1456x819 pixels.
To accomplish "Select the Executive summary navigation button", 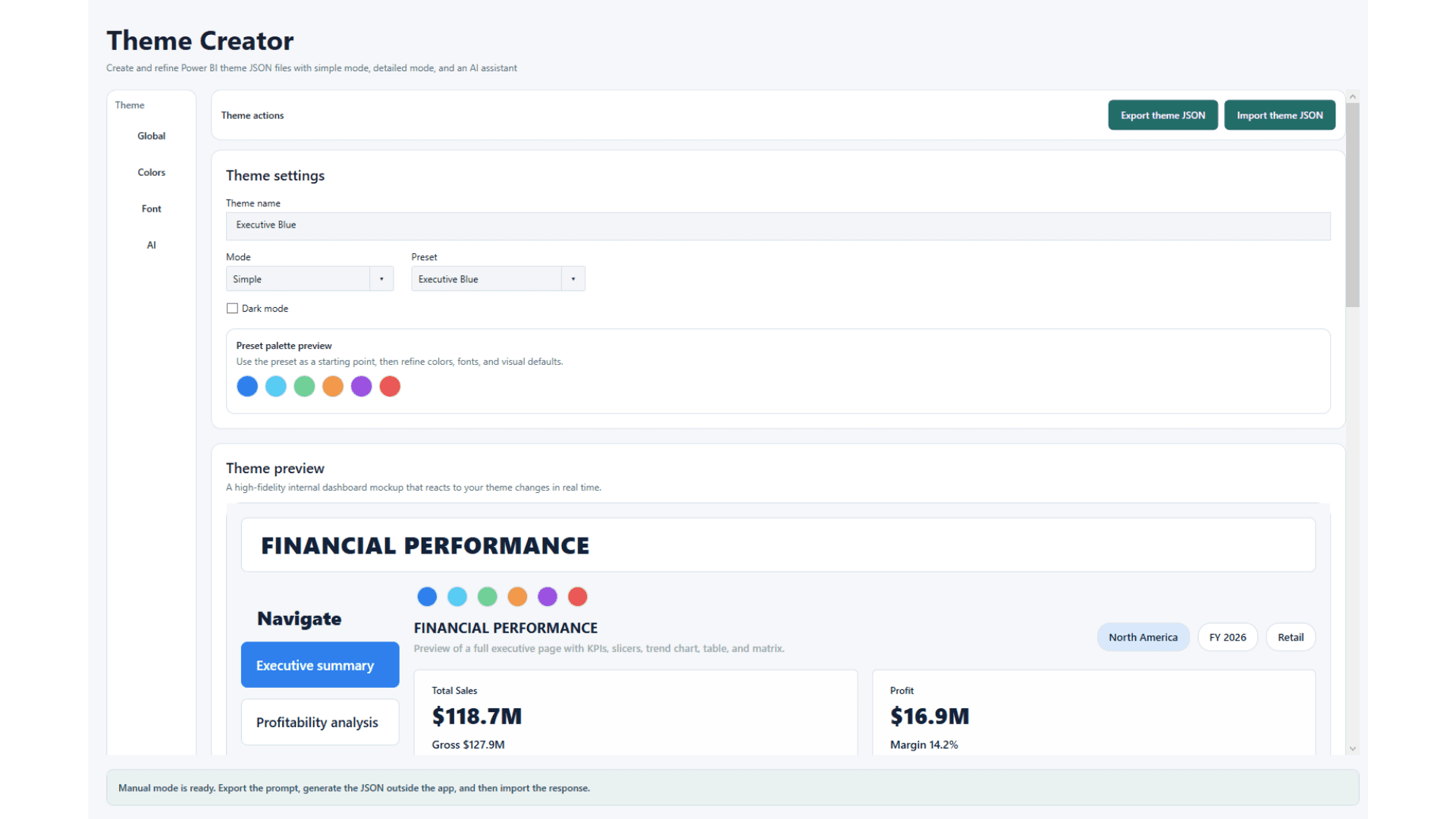I will [x=320, y=665].
